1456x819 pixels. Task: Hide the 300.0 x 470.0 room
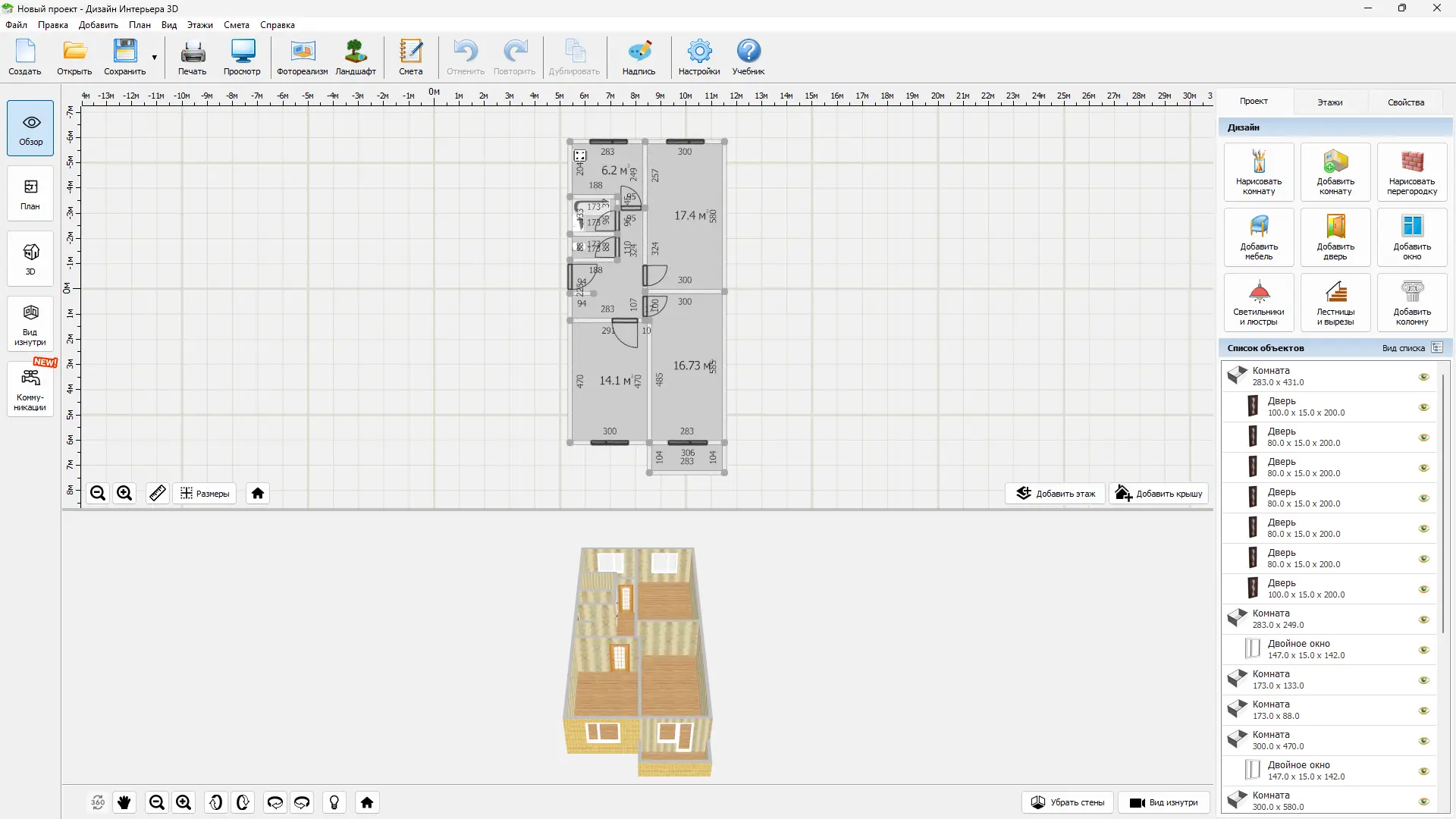(x=1423, y=741)
